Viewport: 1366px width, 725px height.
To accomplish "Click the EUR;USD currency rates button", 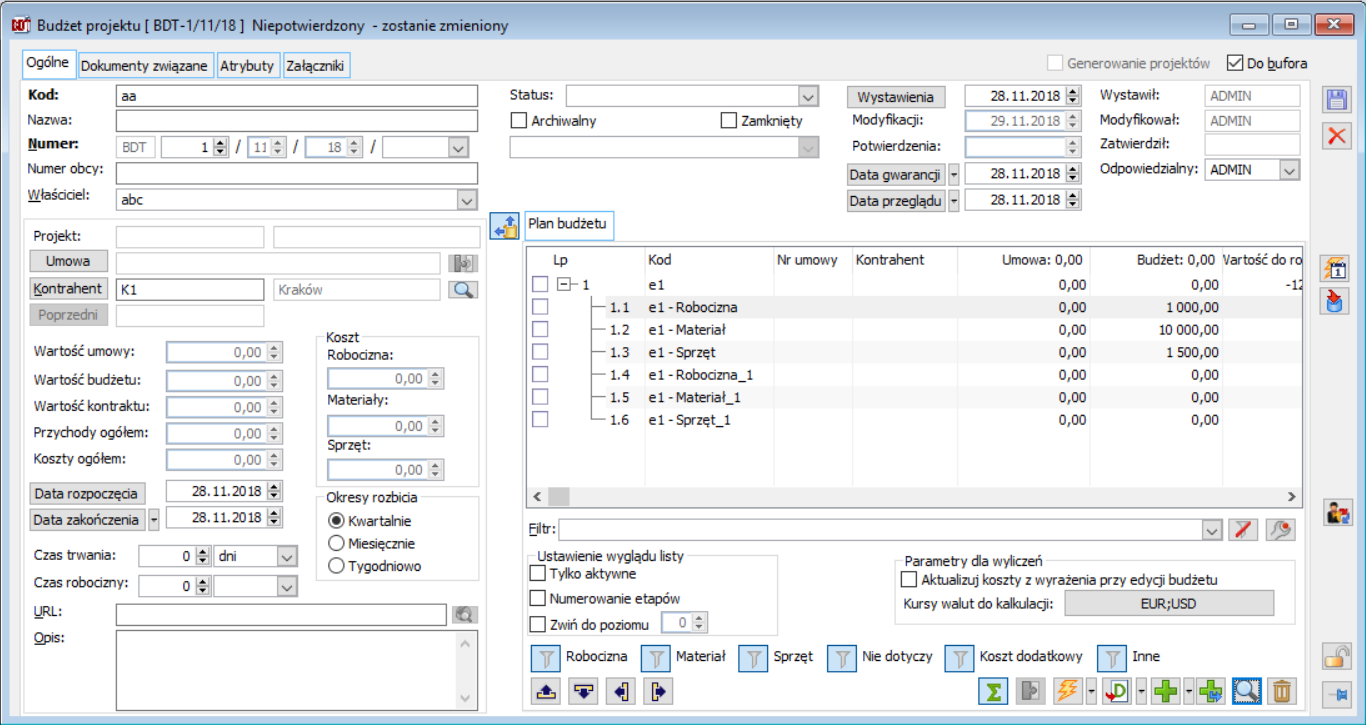I will click(1169, 604).
